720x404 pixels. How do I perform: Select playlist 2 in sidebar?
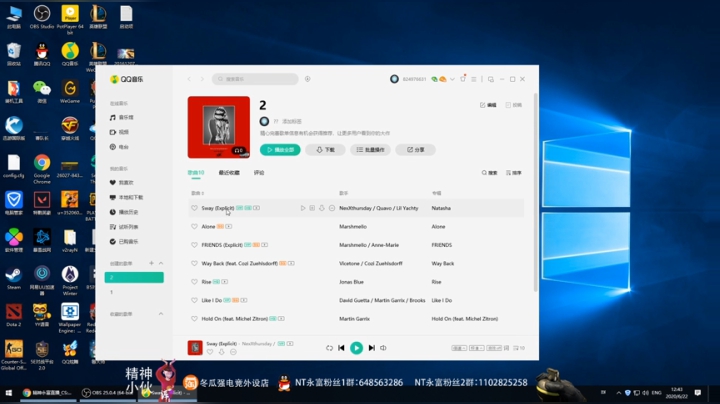(x=134, y=277)
